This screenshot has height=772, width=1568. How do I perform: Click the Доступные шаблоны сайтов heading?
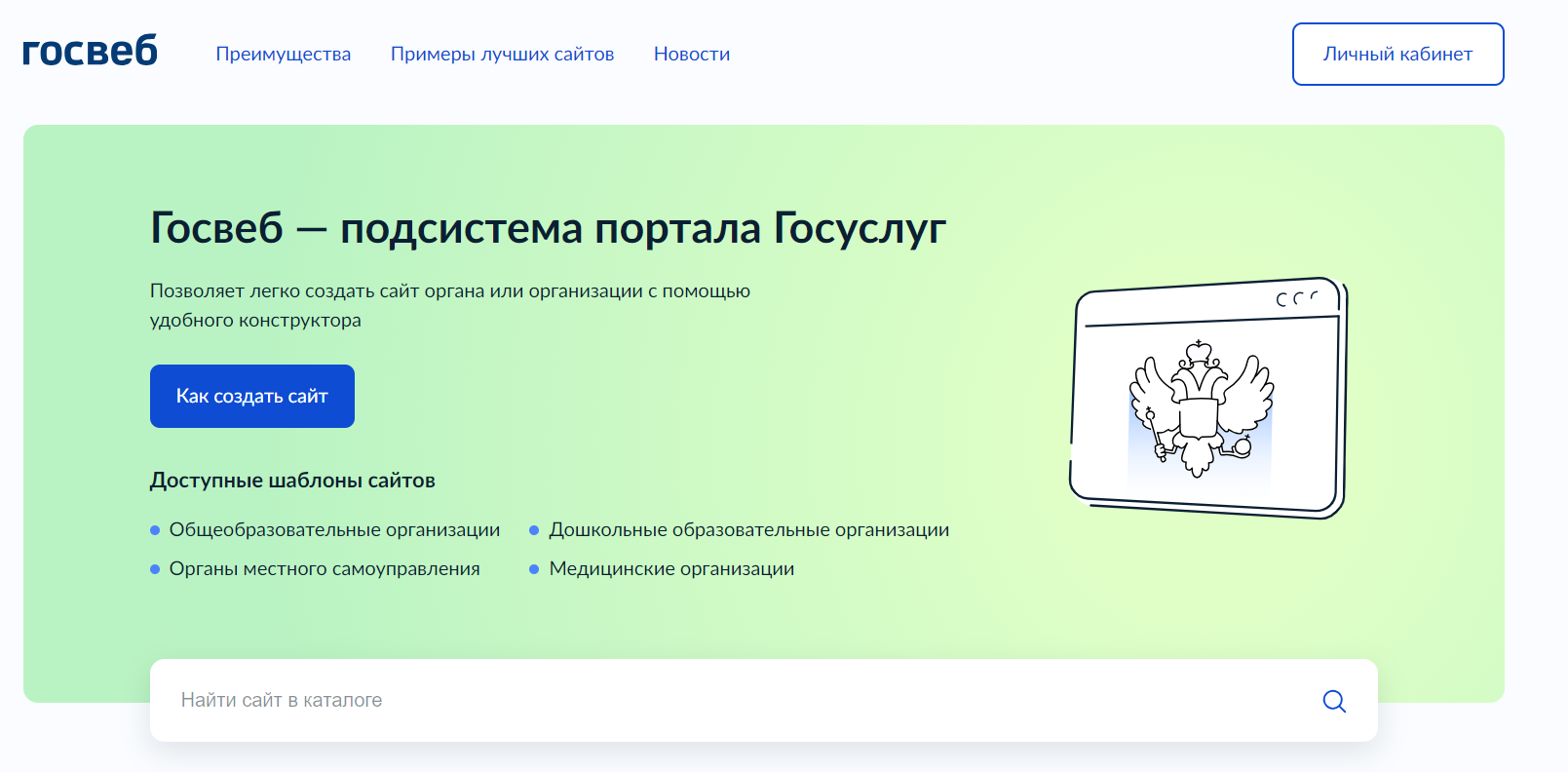(292, 481)
